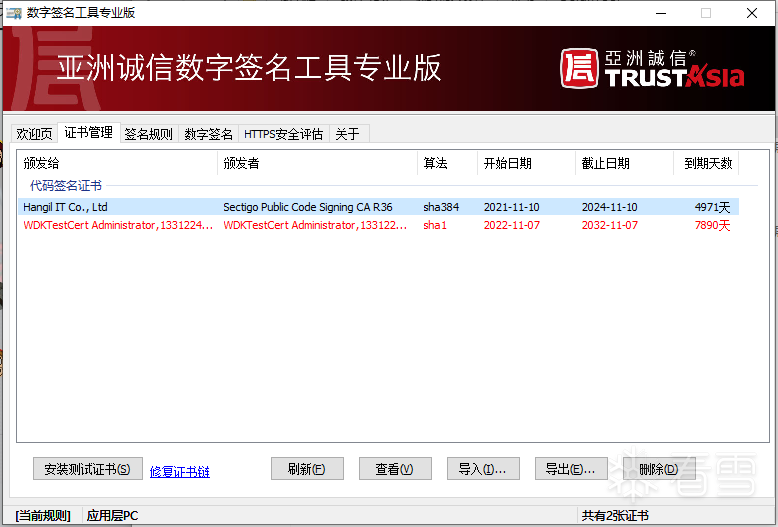Click the Sectigo Public Code Signing CA R36 cell
The height and width of the screenshot is (527, 778).
click(308, 207)
